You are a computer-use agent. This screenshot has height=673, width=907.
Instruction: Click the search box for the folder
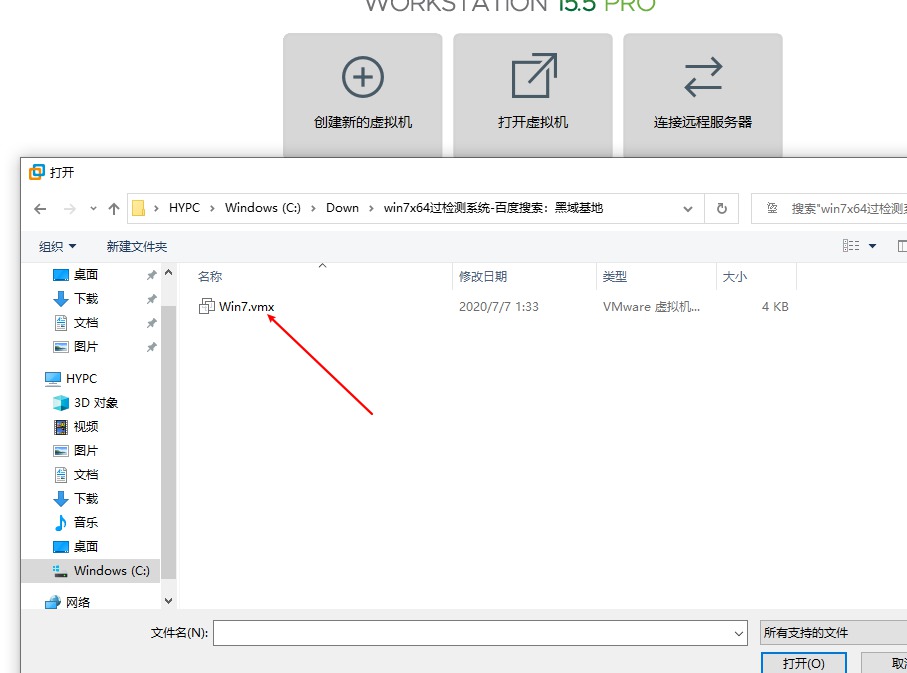tap(829, 208)
